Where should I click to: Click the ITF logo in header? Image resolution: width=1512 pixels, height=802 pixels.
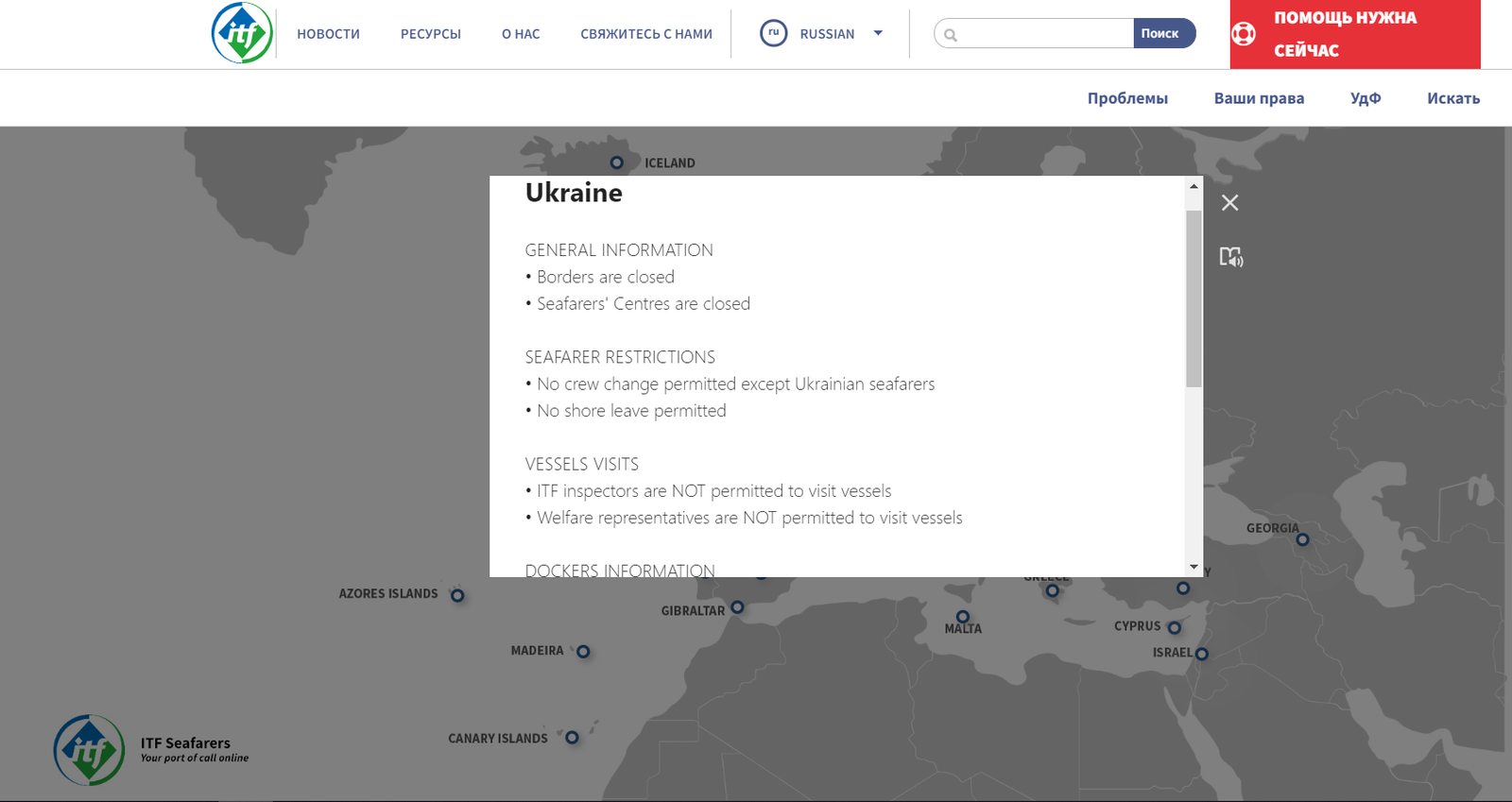(x=242, y=33)
